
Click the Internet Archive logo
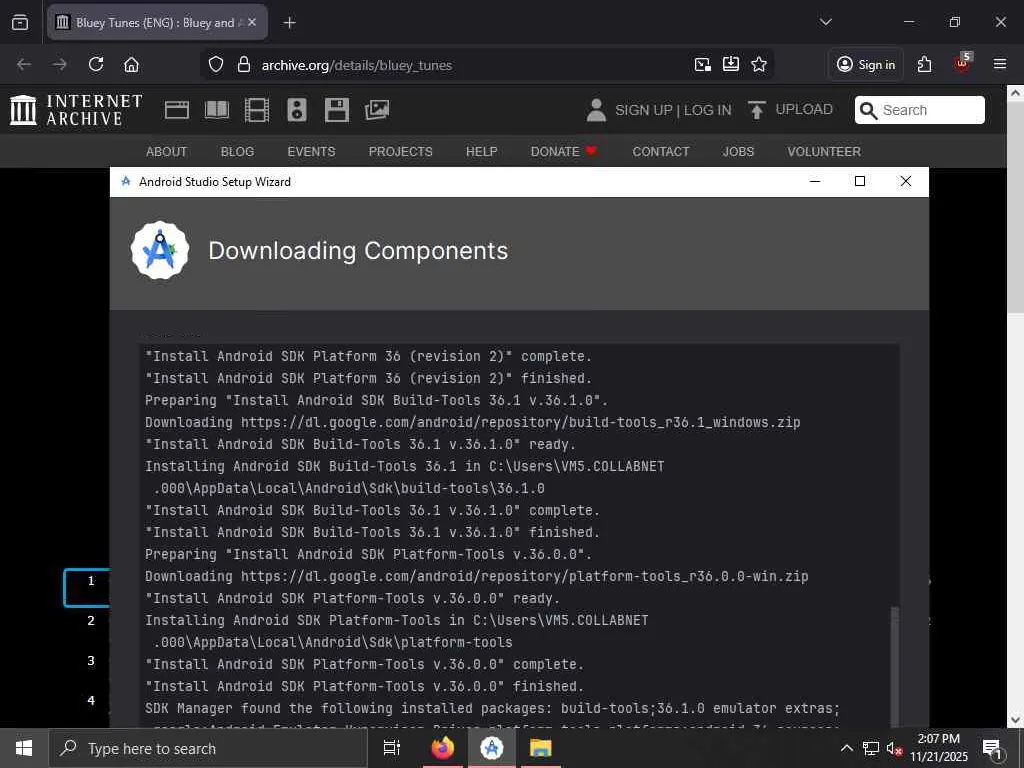coord(76,110)
